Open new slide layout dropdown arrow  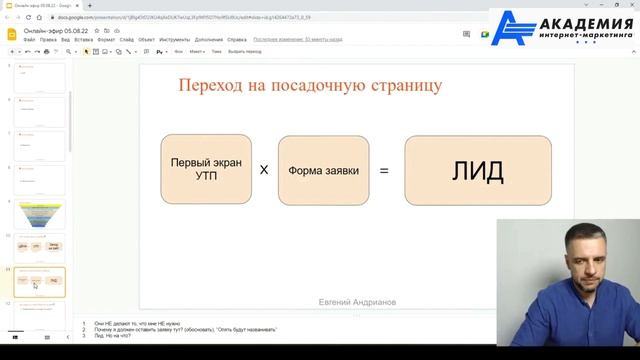pos(19,52)
